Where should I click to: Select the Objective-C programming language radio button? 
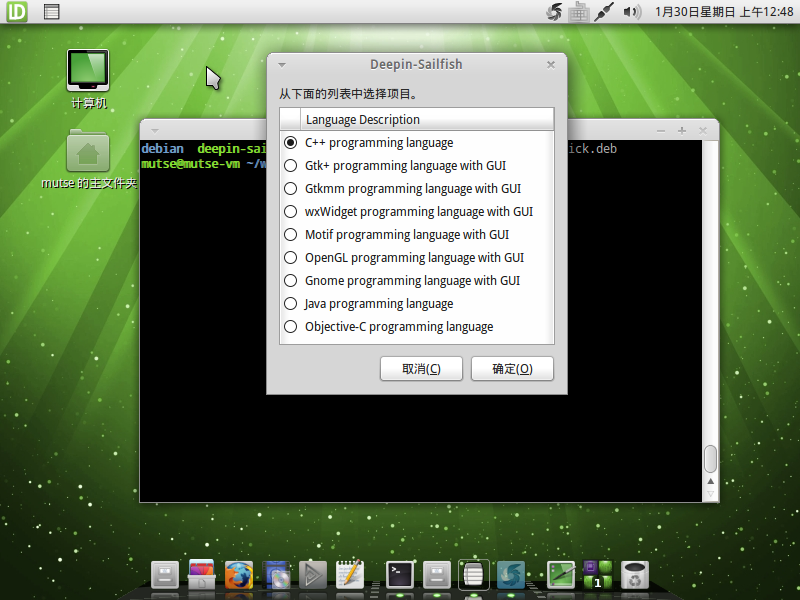290,327
